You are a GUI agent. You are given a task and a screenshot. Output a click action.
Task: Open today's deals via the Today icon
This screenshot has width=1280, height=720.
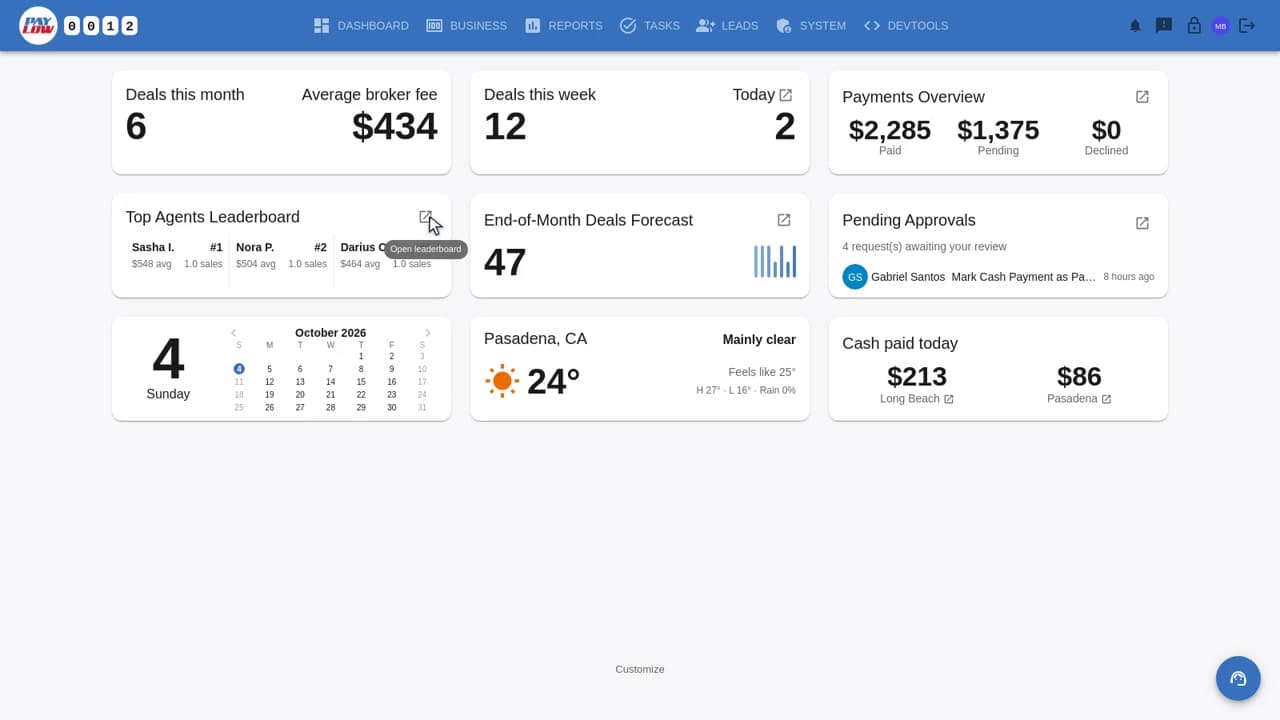click(786, 95)
